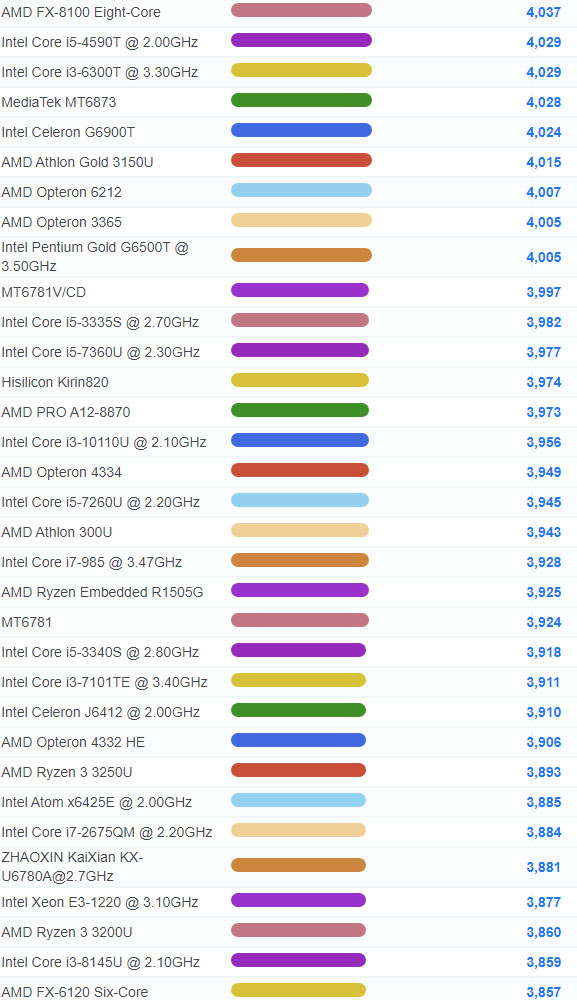Select the score 3,973

543,412
